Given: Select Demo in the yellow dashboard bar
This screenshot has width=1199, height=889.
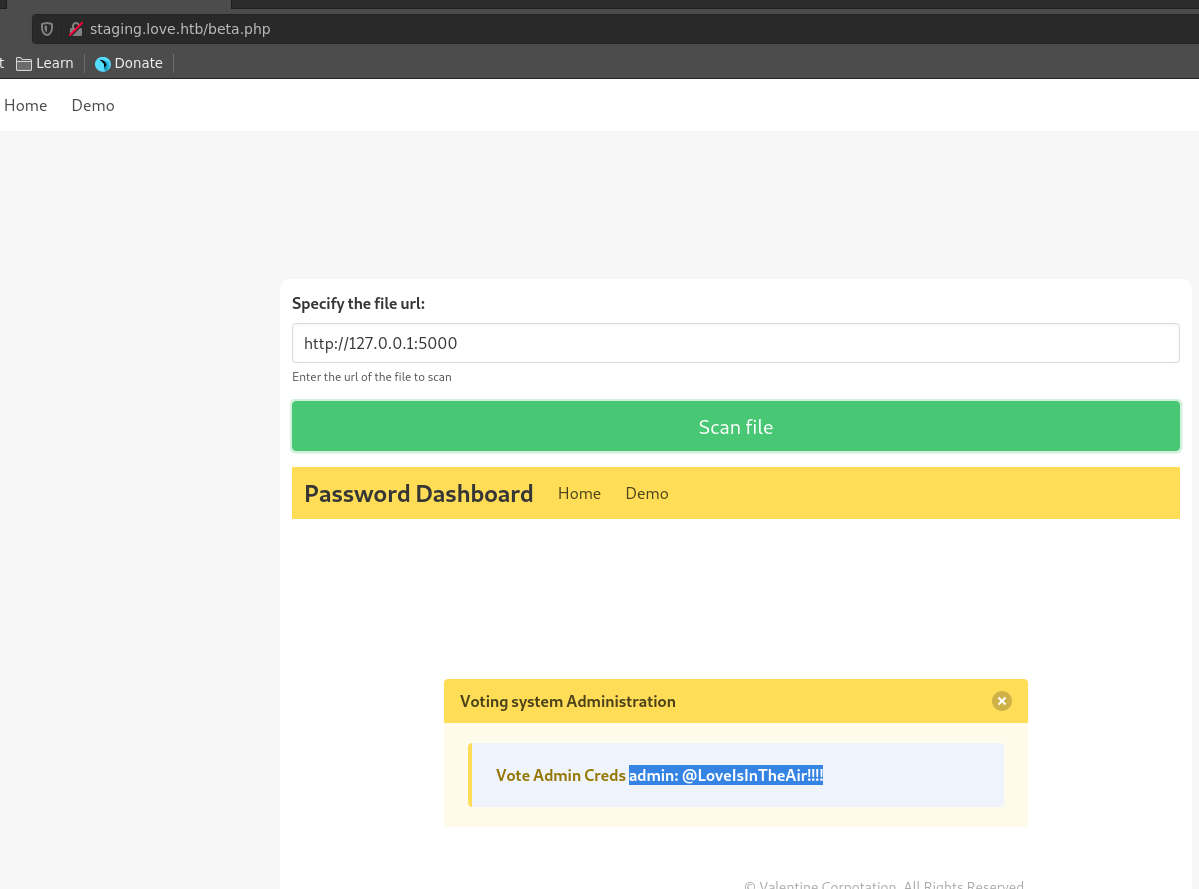Looking at the screenshot, I should 647,493.
